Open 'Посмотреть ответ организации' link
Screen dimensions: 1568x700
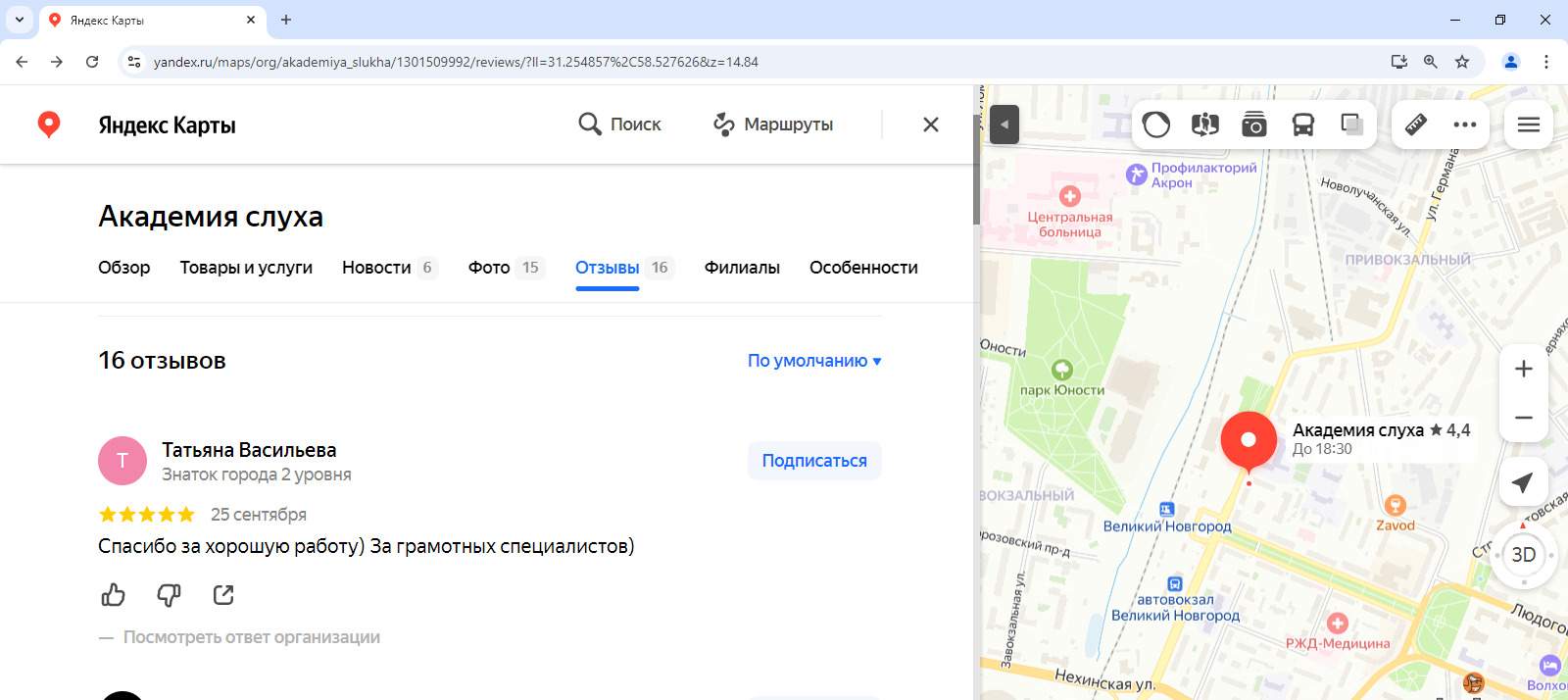(251, 637)
